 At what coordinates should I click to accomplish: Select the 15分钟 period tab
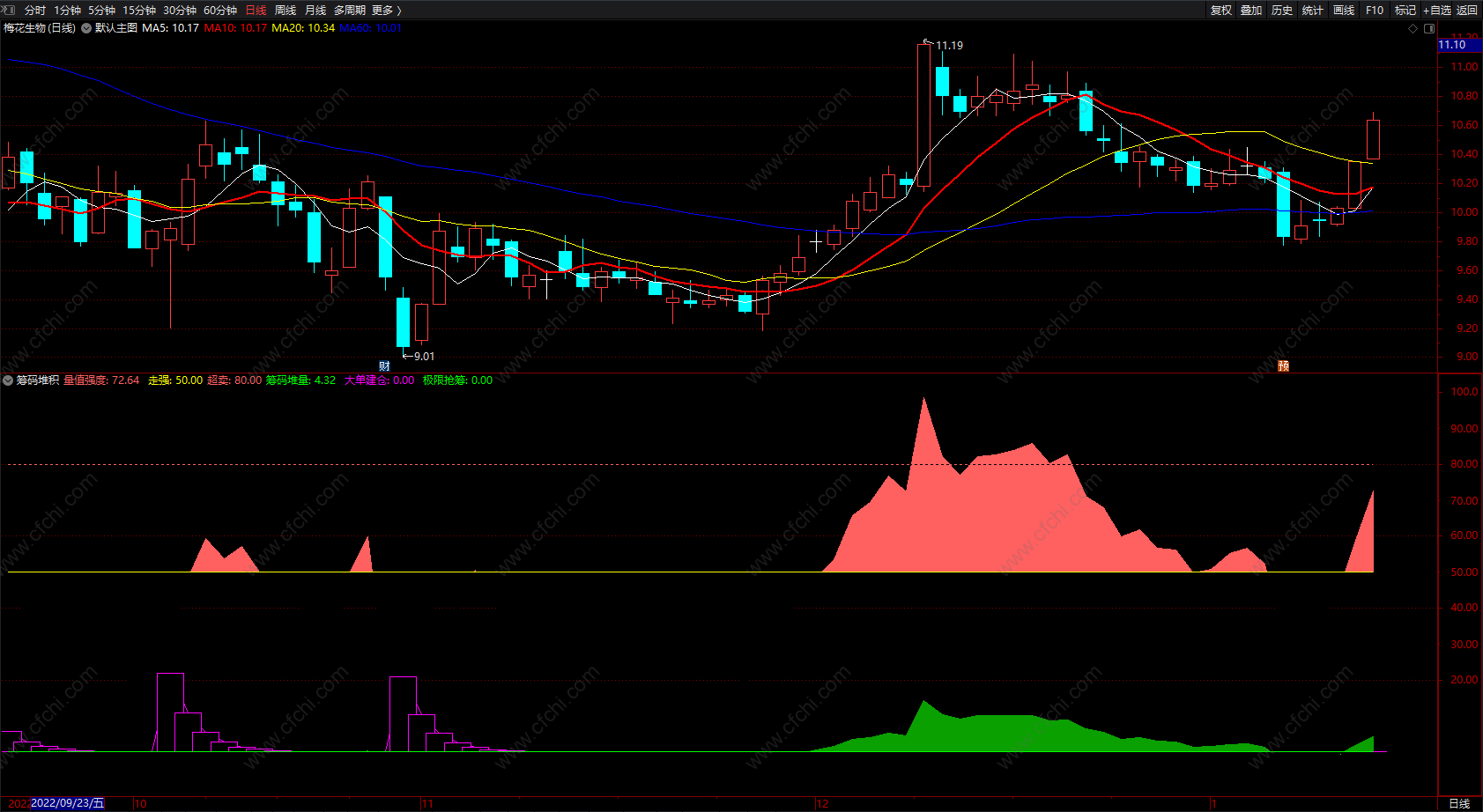pyautogui.click(x=139, y=11)
